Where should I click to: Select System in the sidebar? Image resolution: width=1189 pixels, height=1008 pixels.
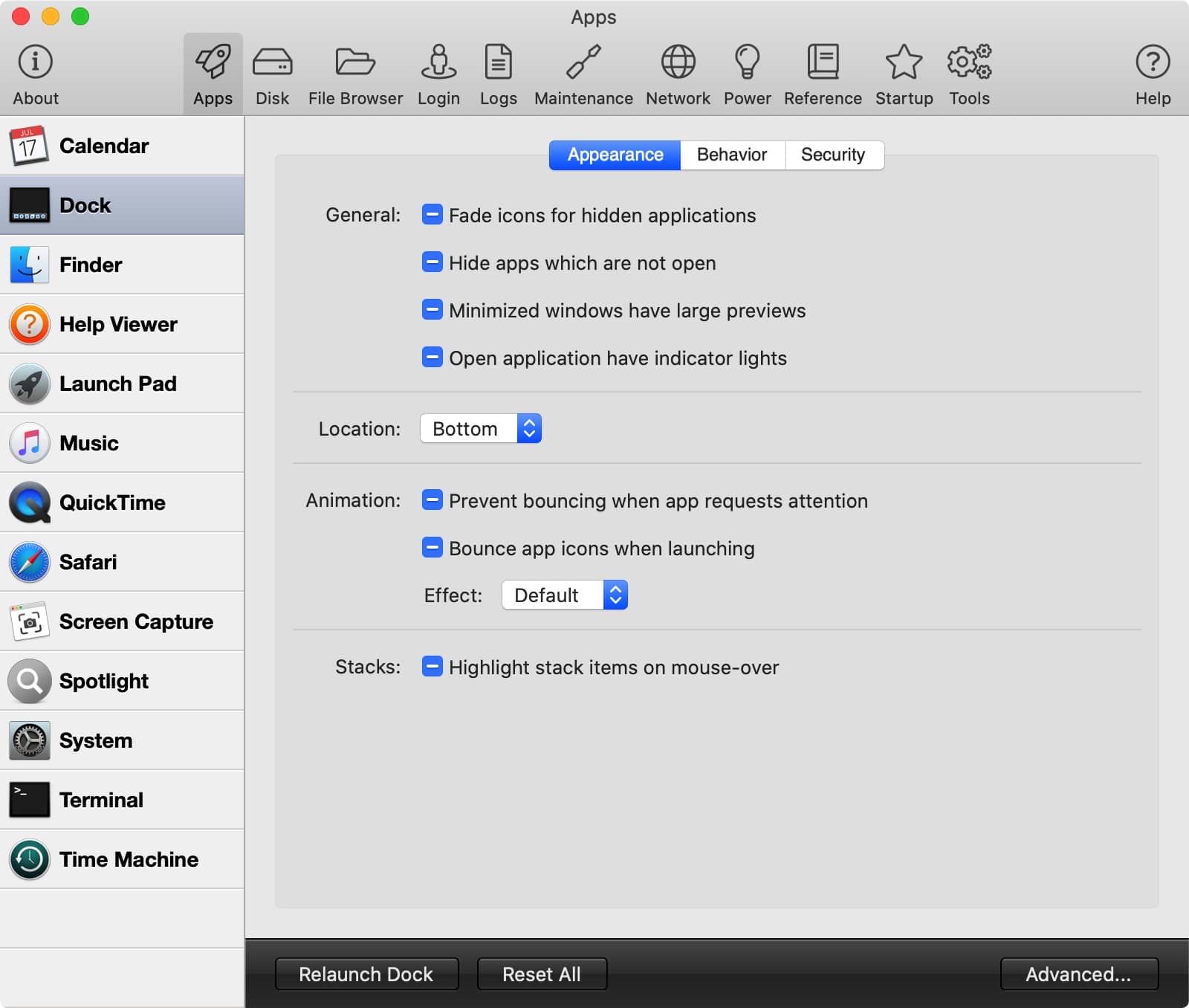122,740
